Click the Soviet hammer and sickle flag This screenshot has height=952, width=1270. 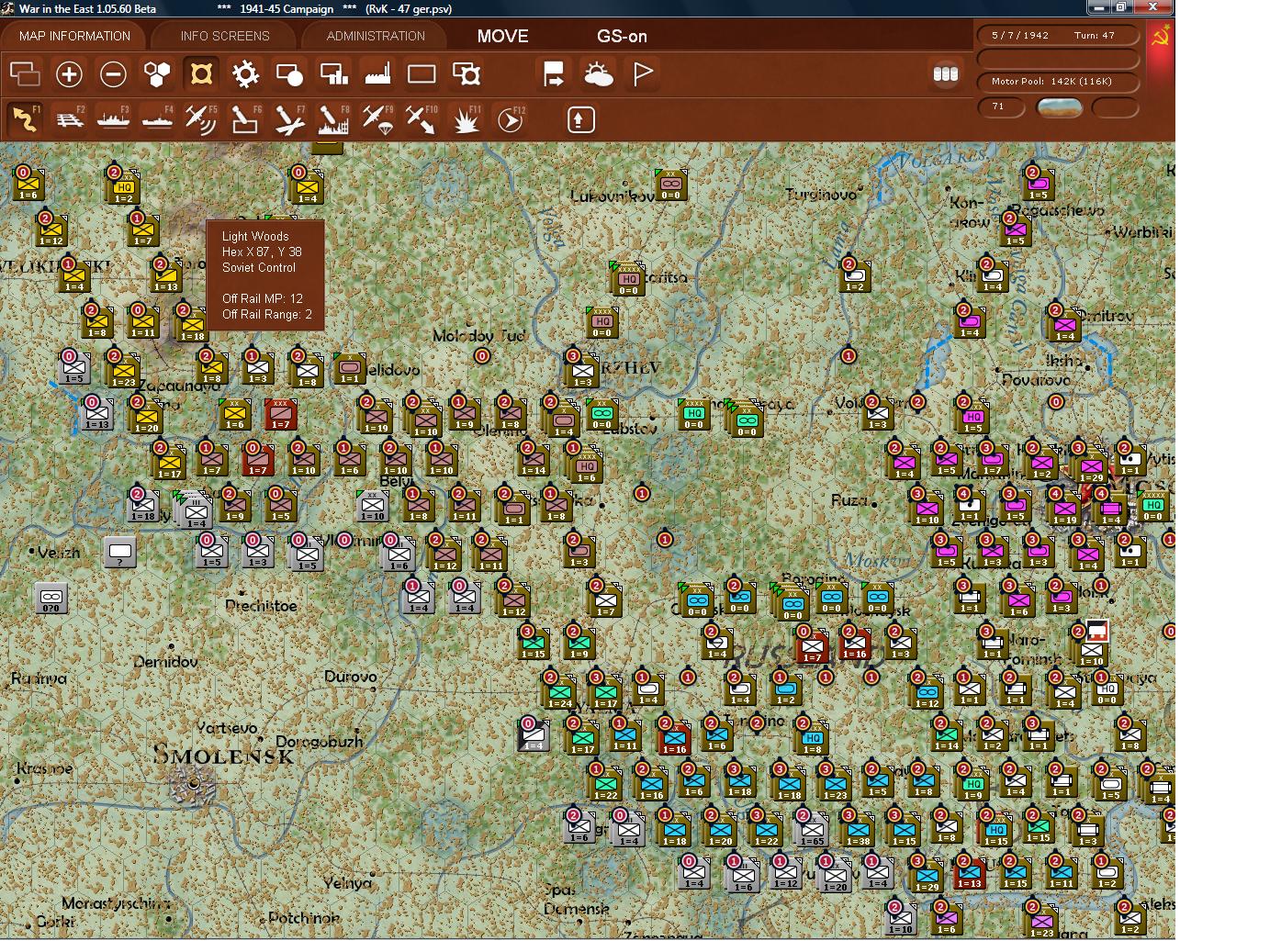(1161, 37)
